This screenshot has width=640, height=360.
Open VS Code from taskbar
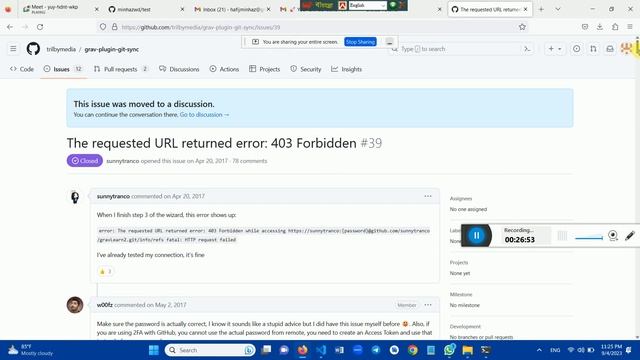(x=321, y=350)
